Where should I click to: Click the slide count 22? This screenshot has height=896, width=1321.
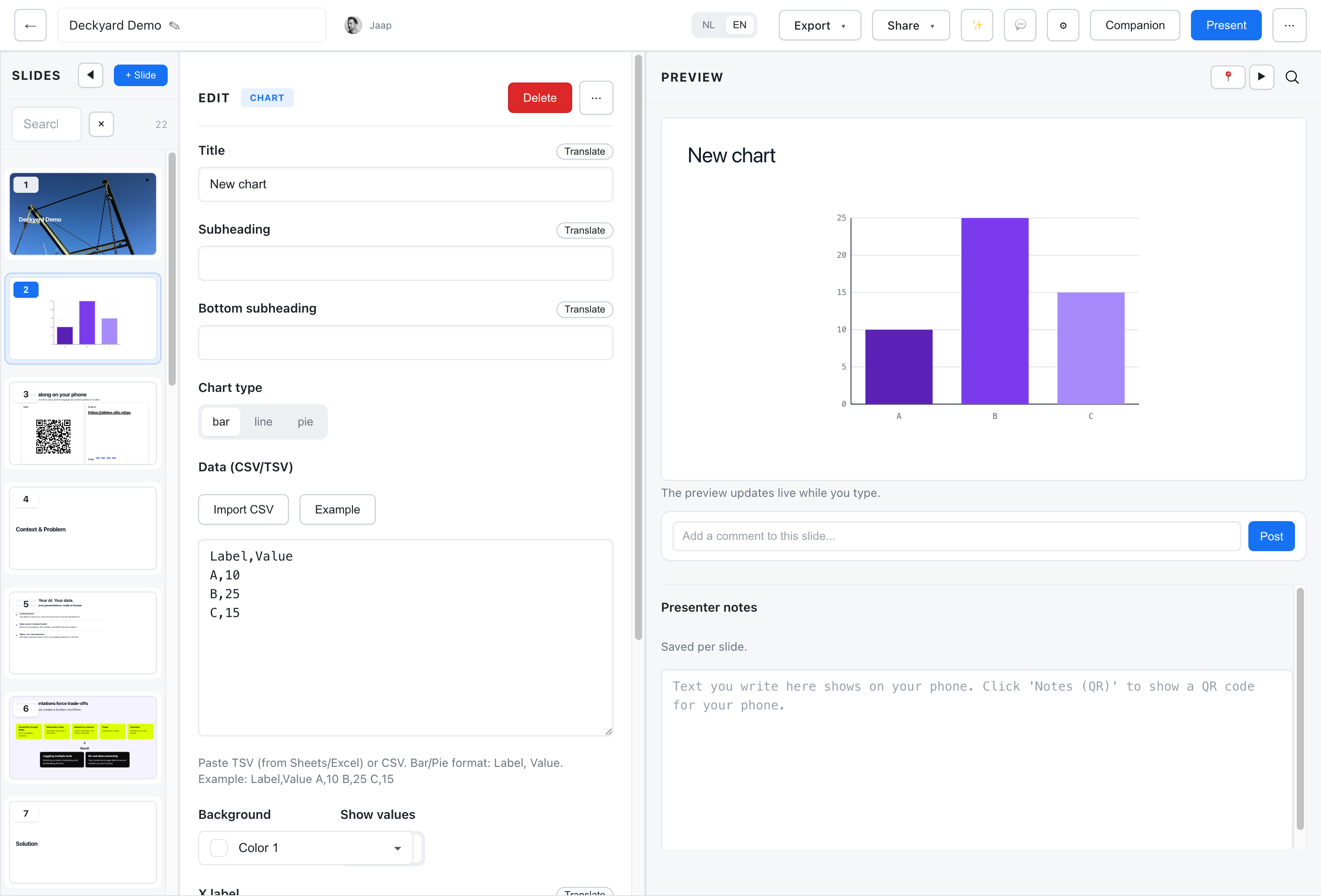(161, 125)
